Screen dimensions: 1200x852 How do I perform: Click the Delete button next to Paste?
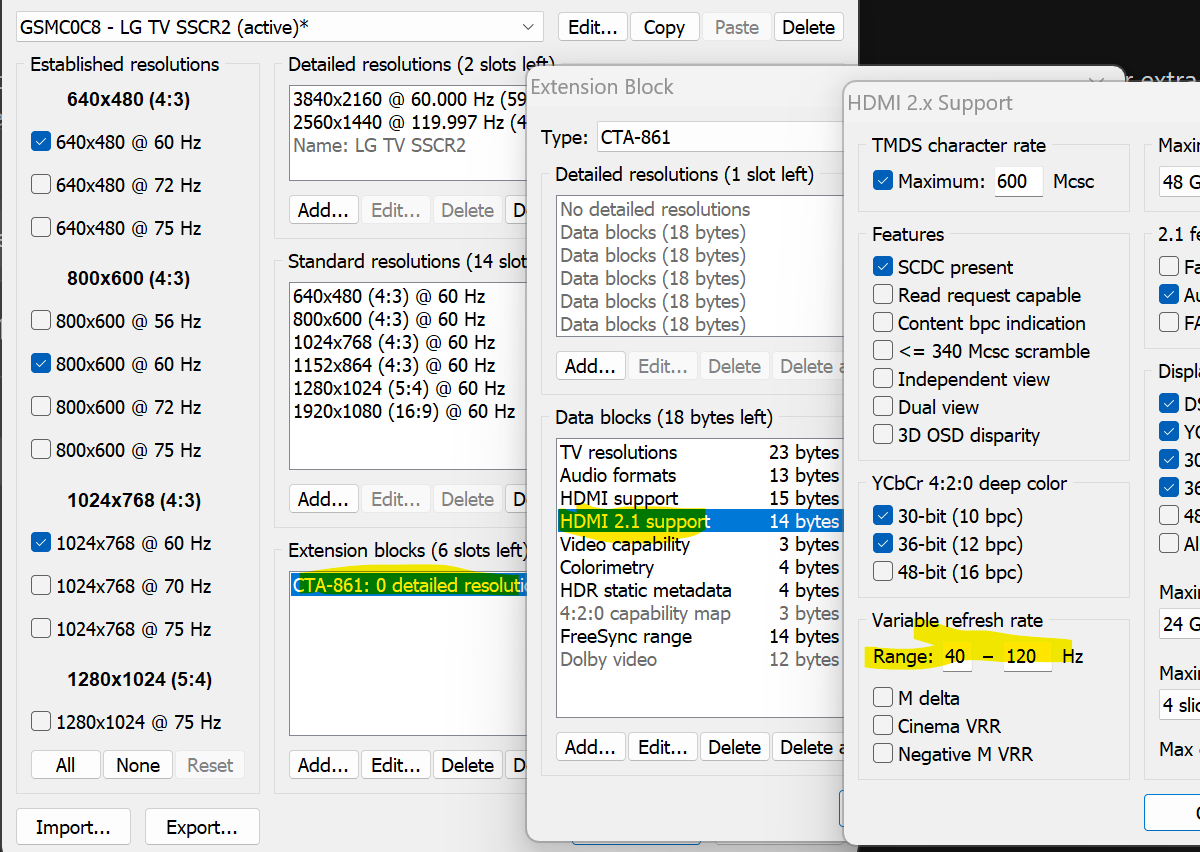click(808, 27)
